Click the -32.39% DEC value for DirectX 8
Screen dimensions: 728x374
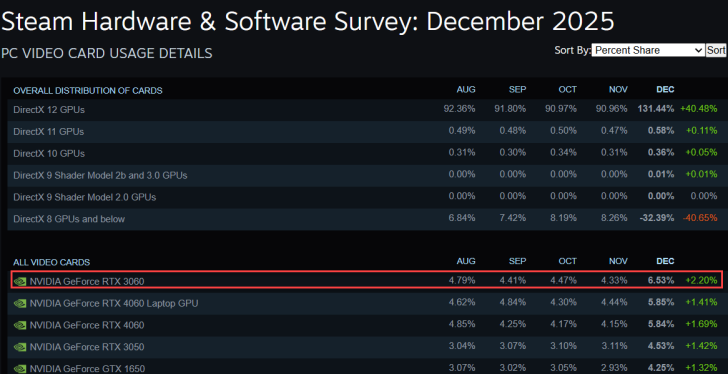coord(657,218)
